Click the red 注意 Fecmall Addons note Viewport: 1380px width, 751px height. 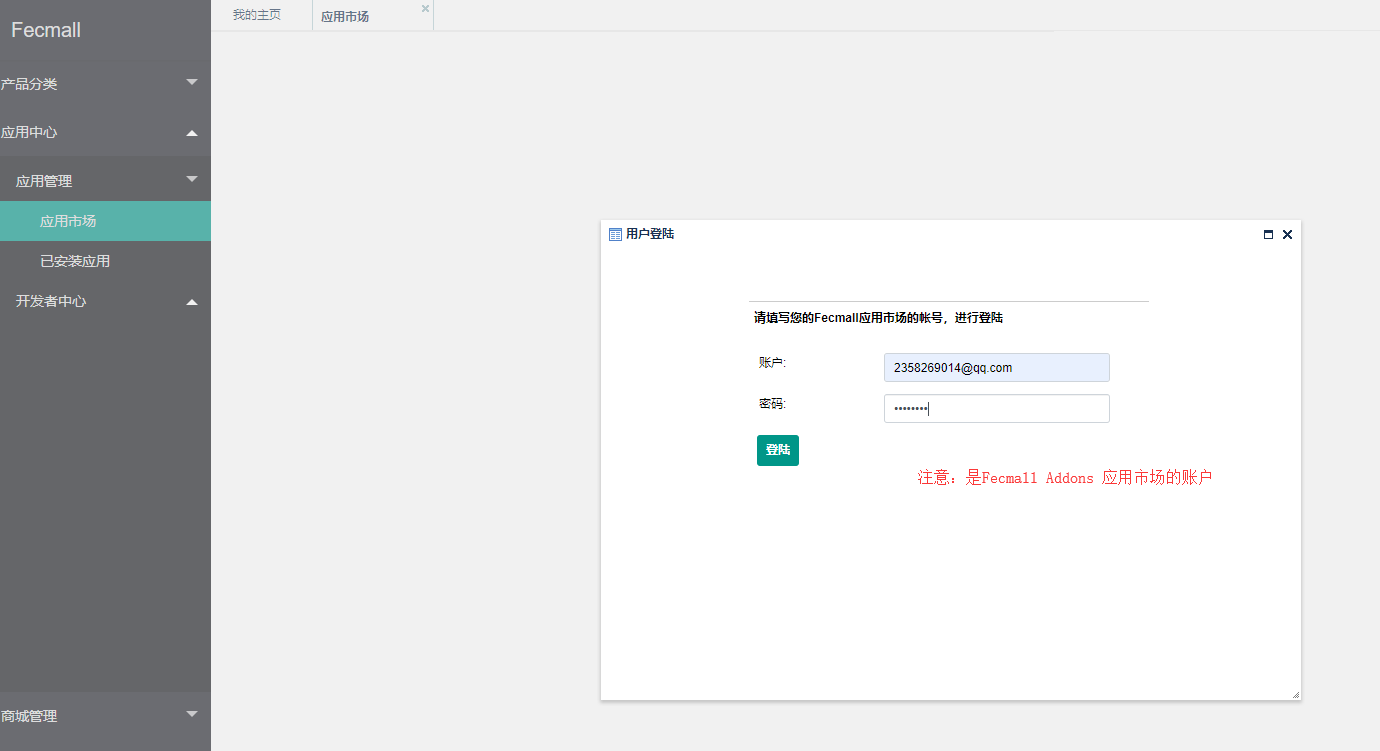coord(1065,478)
